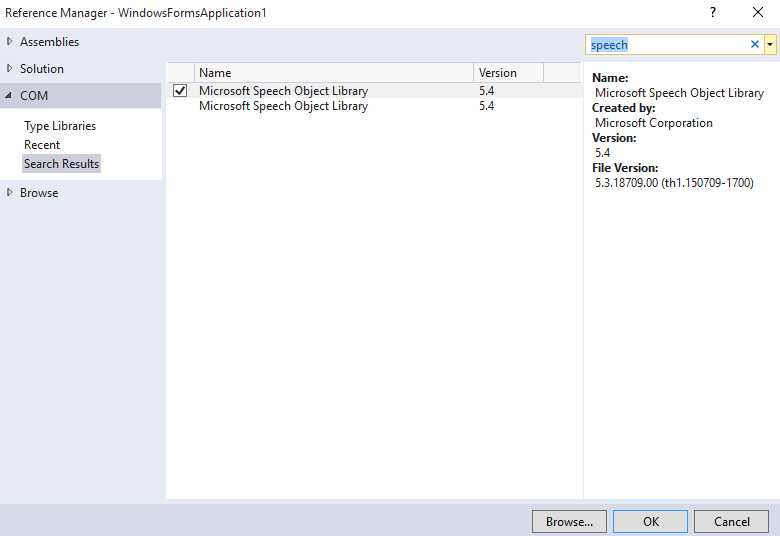Close the Reference Manager dialog
The image size is (780, 536).
[758, 12]
